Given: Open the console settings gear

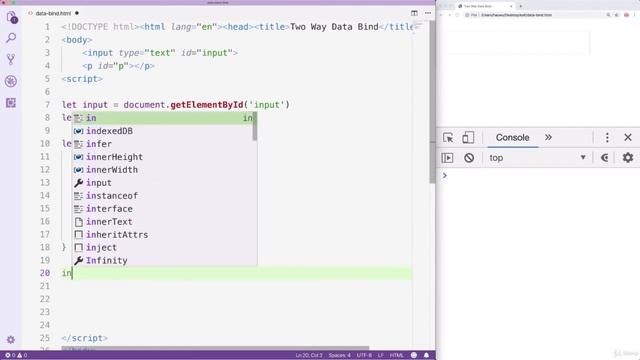Looking at the screenshot, I should click(628, 158).
